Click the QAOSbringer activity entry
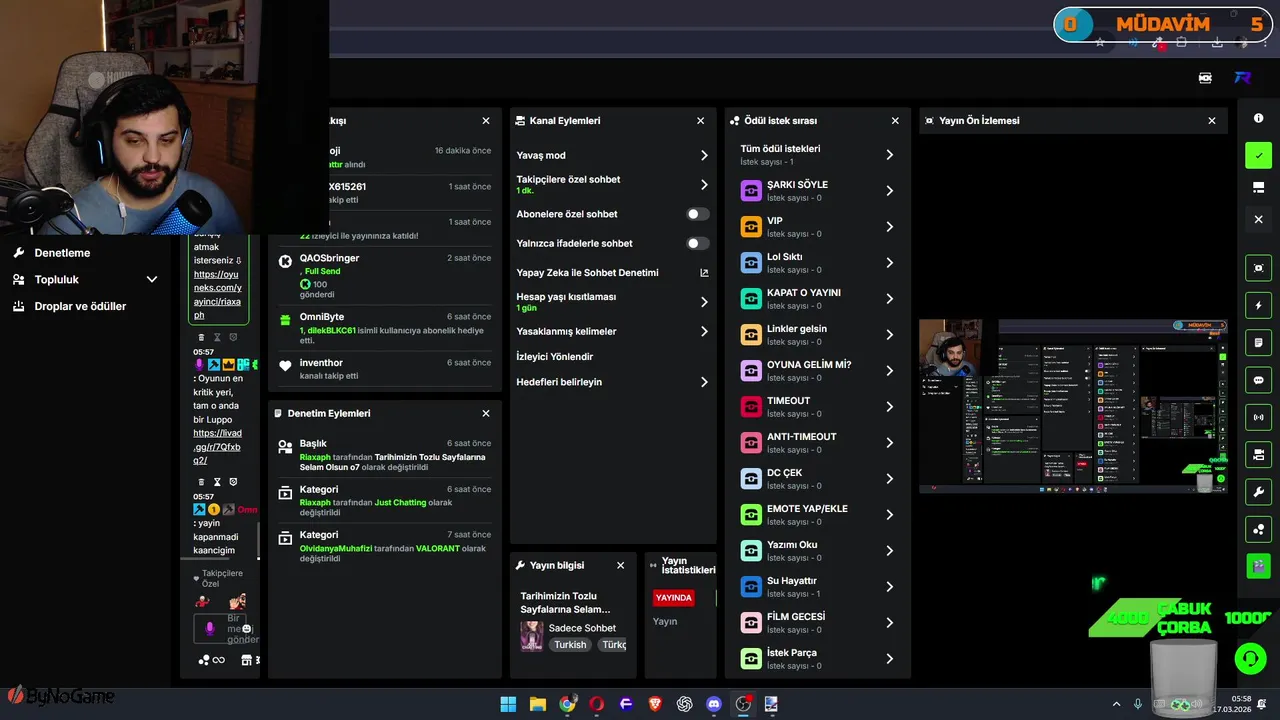This screenshot has width=1280, height=720. (384, 276)
